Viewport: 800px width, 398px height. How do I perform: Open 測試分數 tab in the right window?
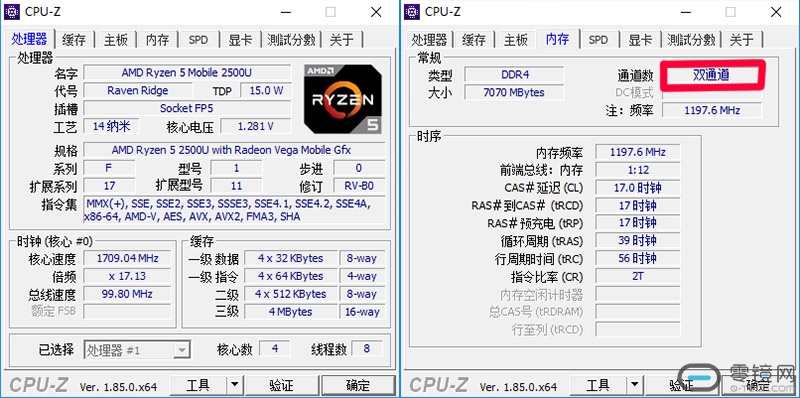[x=691, y=40]
